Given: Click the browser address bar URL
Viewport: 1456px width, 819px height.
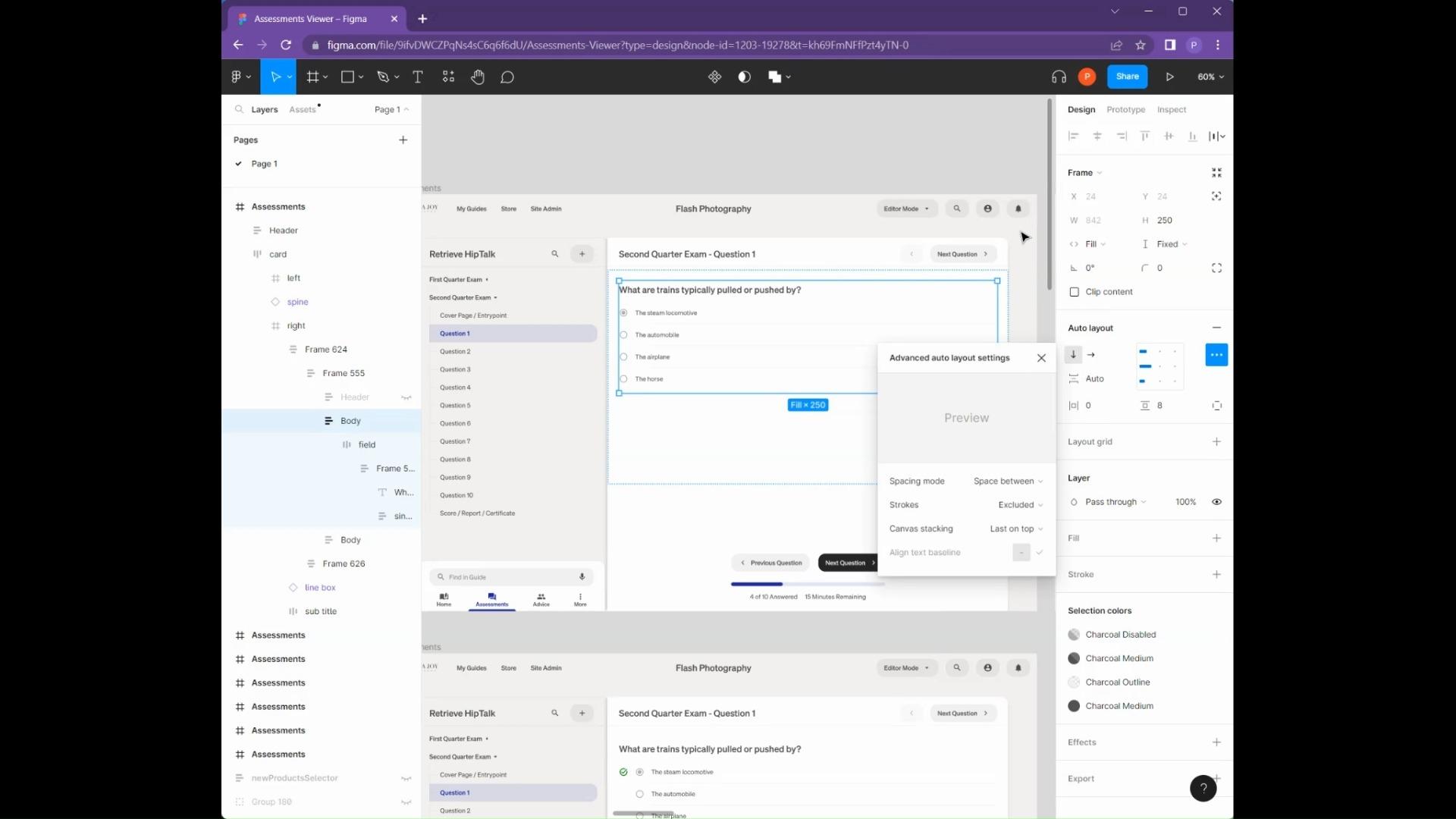Looking at the screenshot, I should pyautogui.click(x=617, y=45).
